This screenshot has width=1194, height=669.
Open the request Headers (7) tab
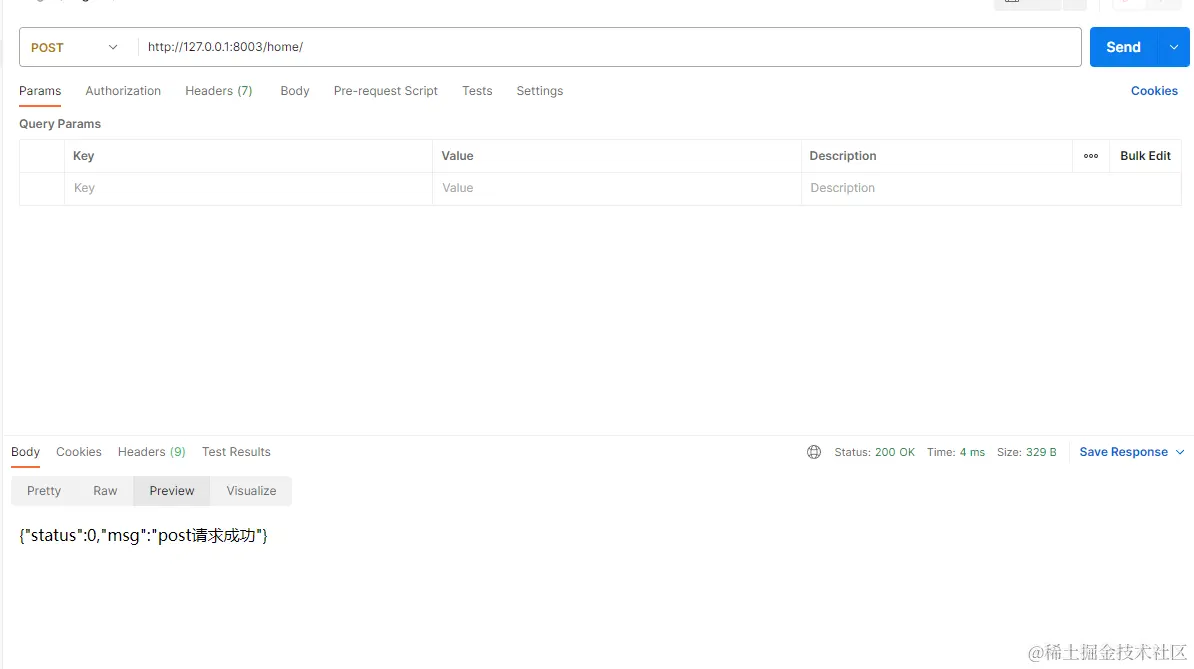click(x=219, y=91)
